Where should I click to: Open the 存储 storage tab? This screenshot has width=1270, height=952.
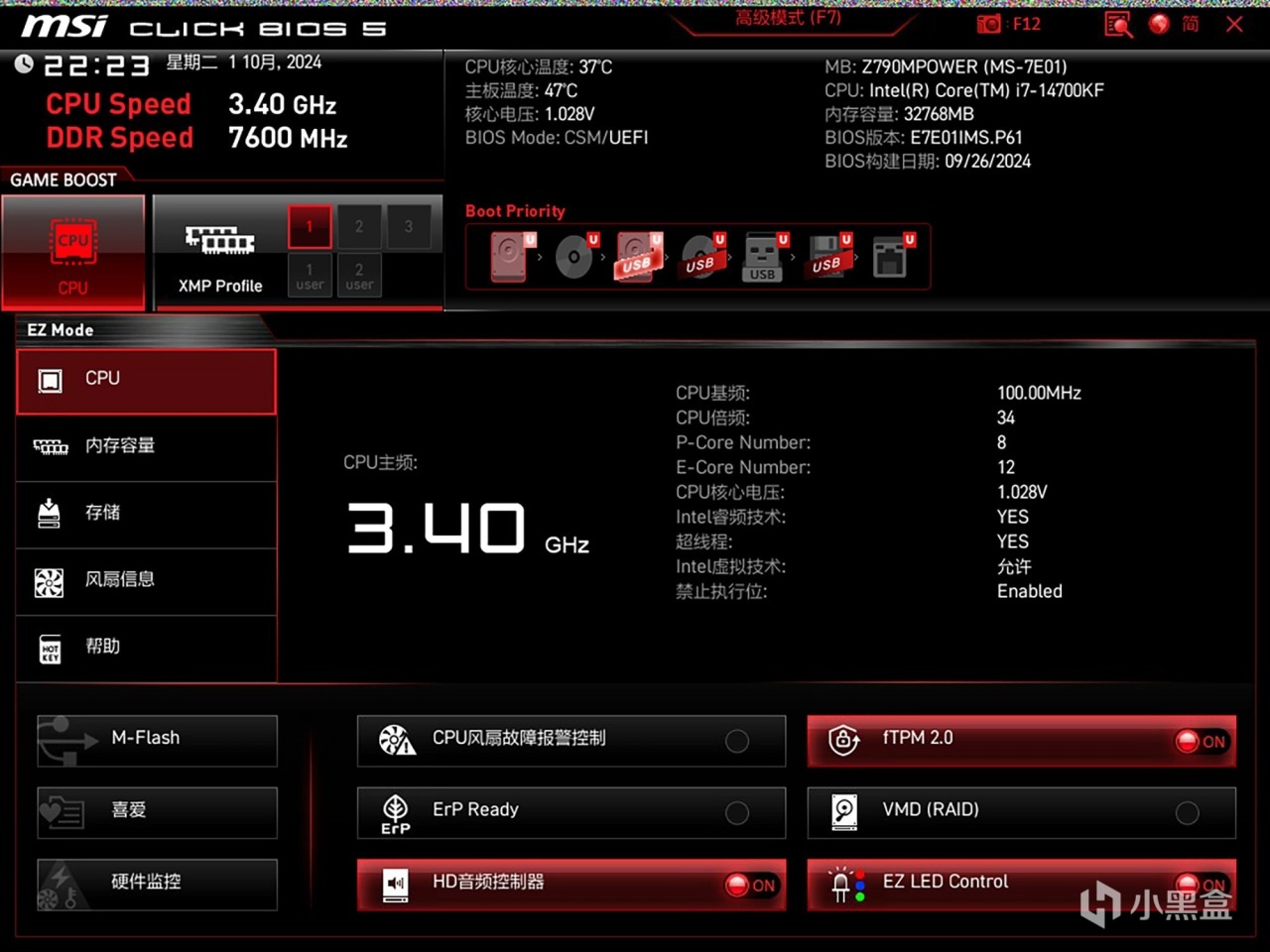coord(146,514)
